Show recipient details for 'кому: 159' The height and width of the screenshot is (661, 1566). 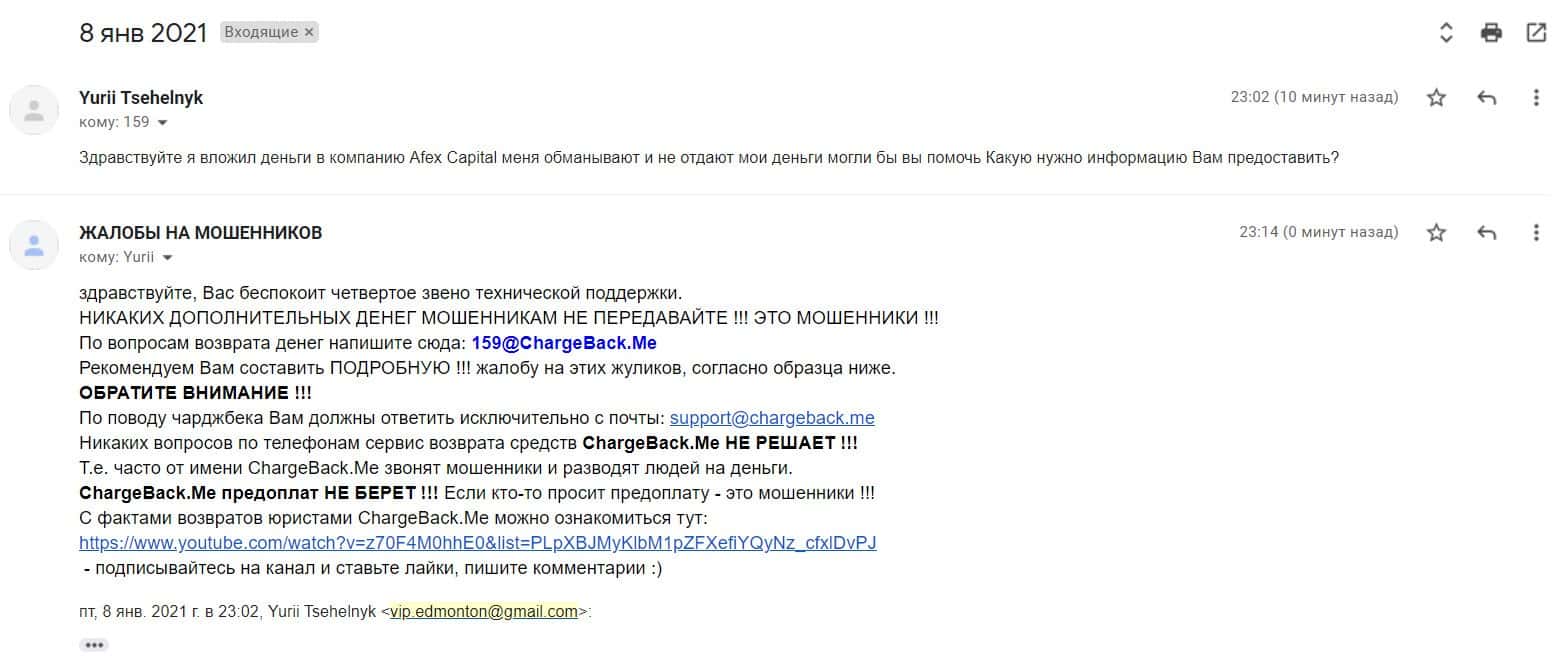click(162, 123)
